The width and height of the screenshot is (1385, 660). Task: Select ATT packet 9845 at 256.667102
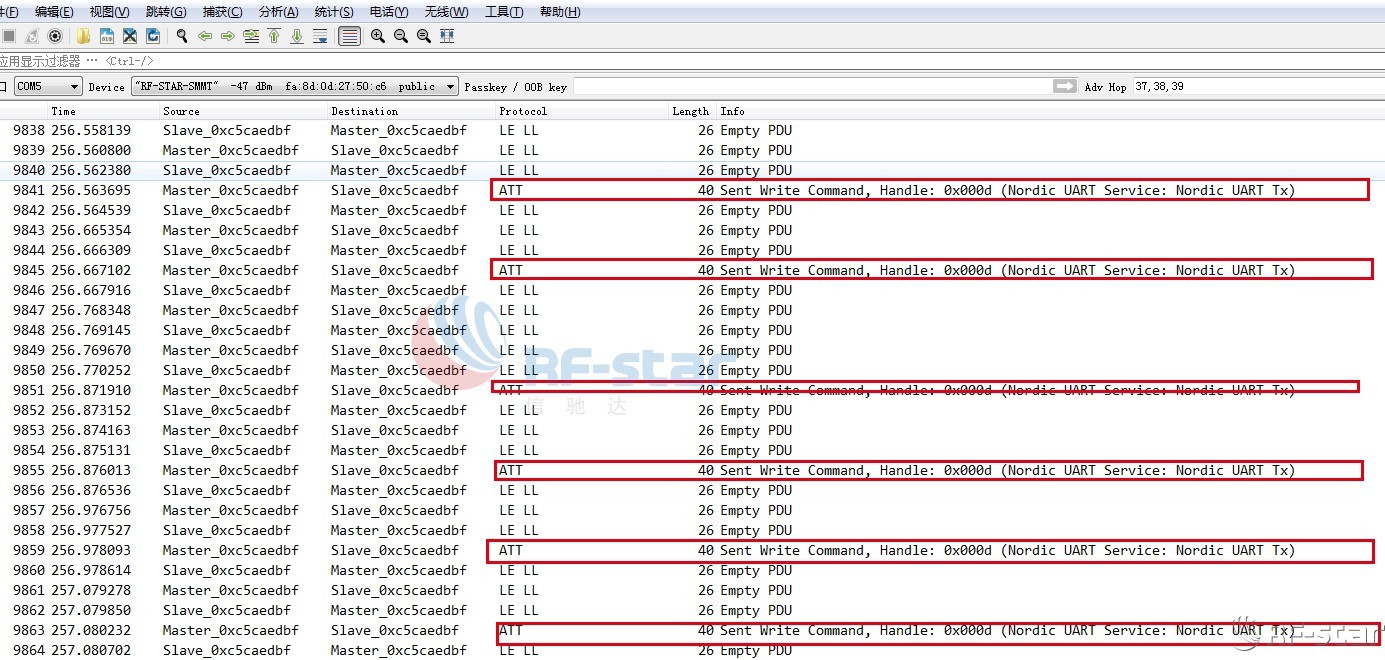(x=692, y=270)
